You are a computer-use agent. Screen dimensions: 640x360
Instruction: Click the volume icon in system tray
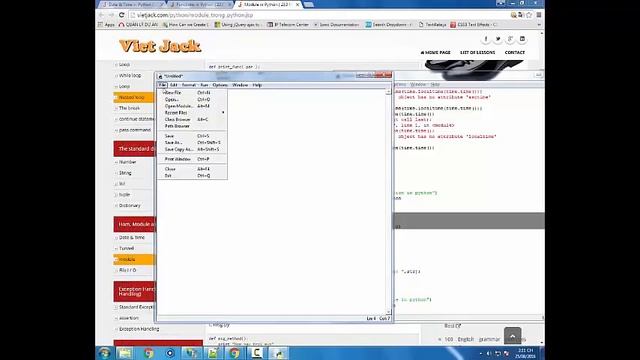[x=489, y=353]
